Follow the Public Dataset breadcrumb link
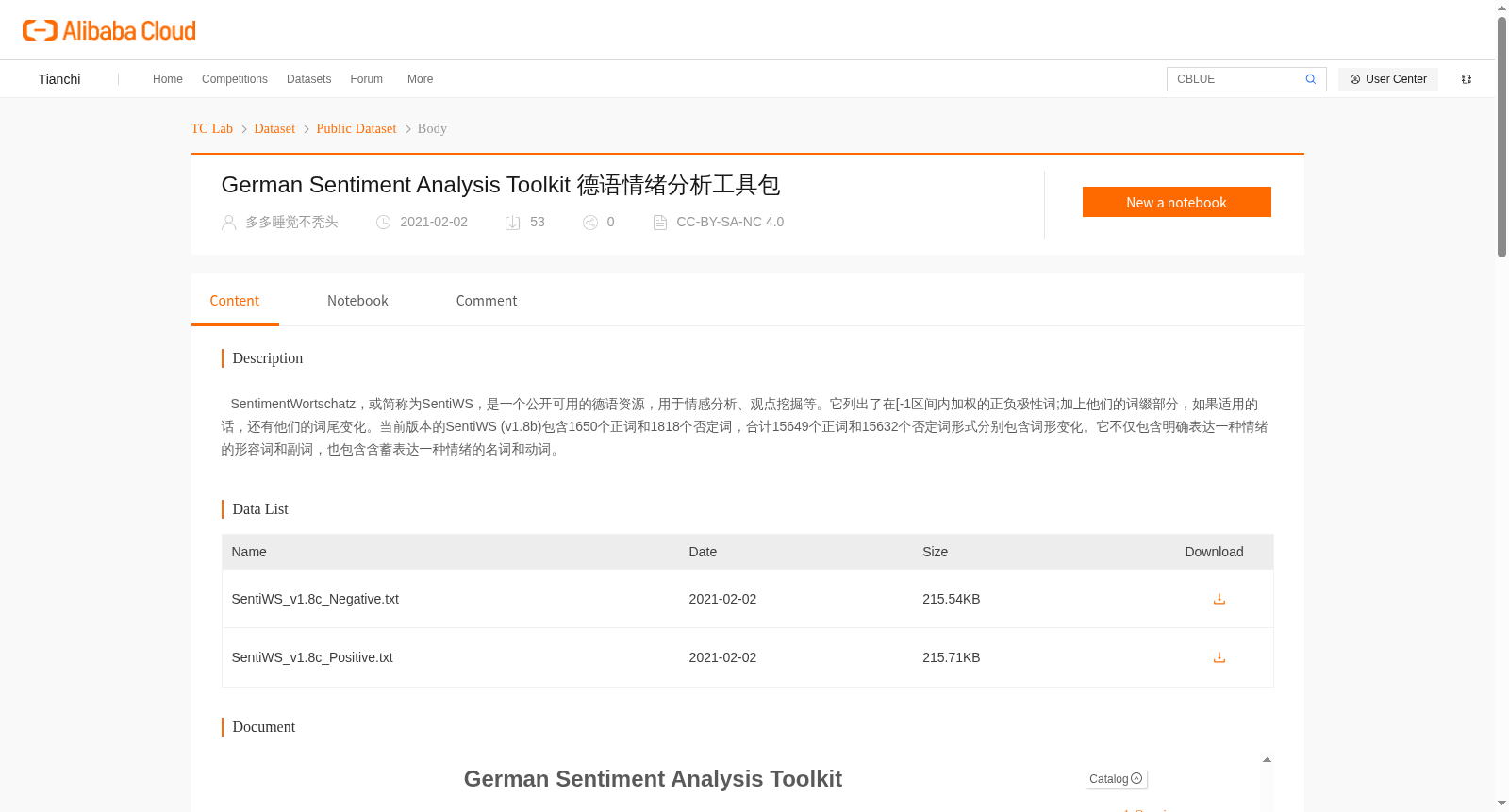The height and width of the screenshot is (812, 1509). click(357, 128)
